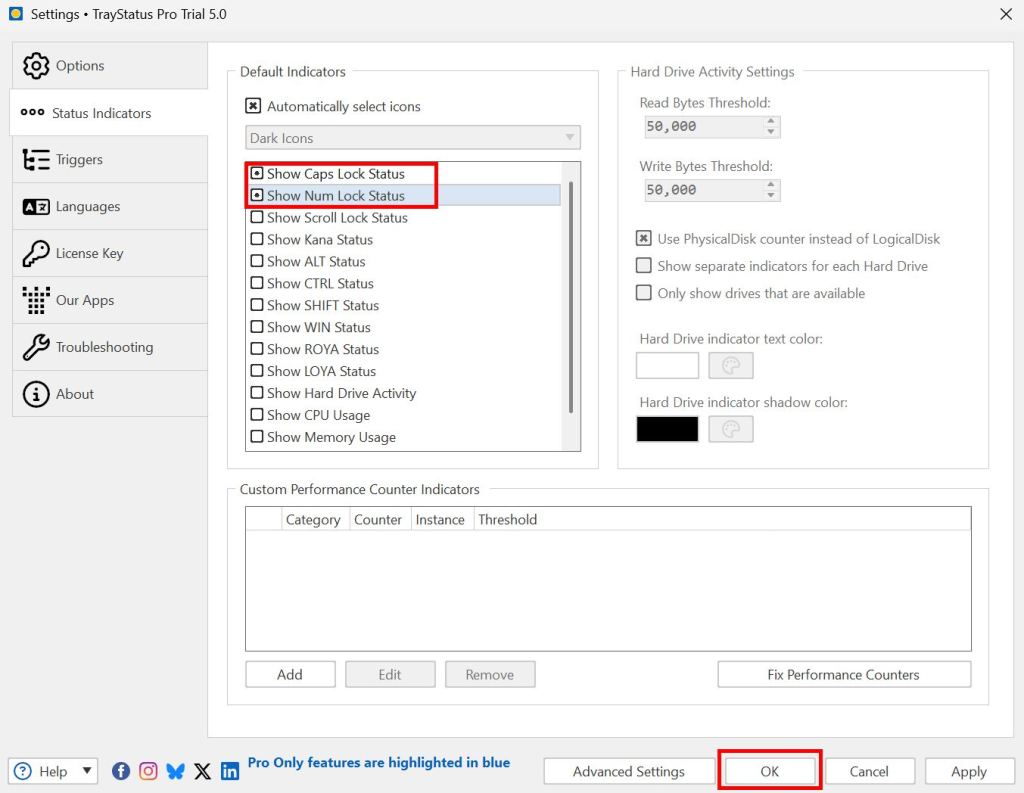This screenshot has height=793, width=1024.
Task: View the Our Apps tab
Action: click(110, 300)
